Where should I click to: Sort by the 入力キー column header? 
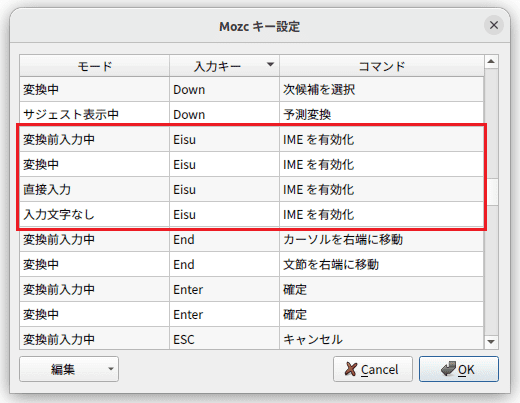[x=224, y=66]
